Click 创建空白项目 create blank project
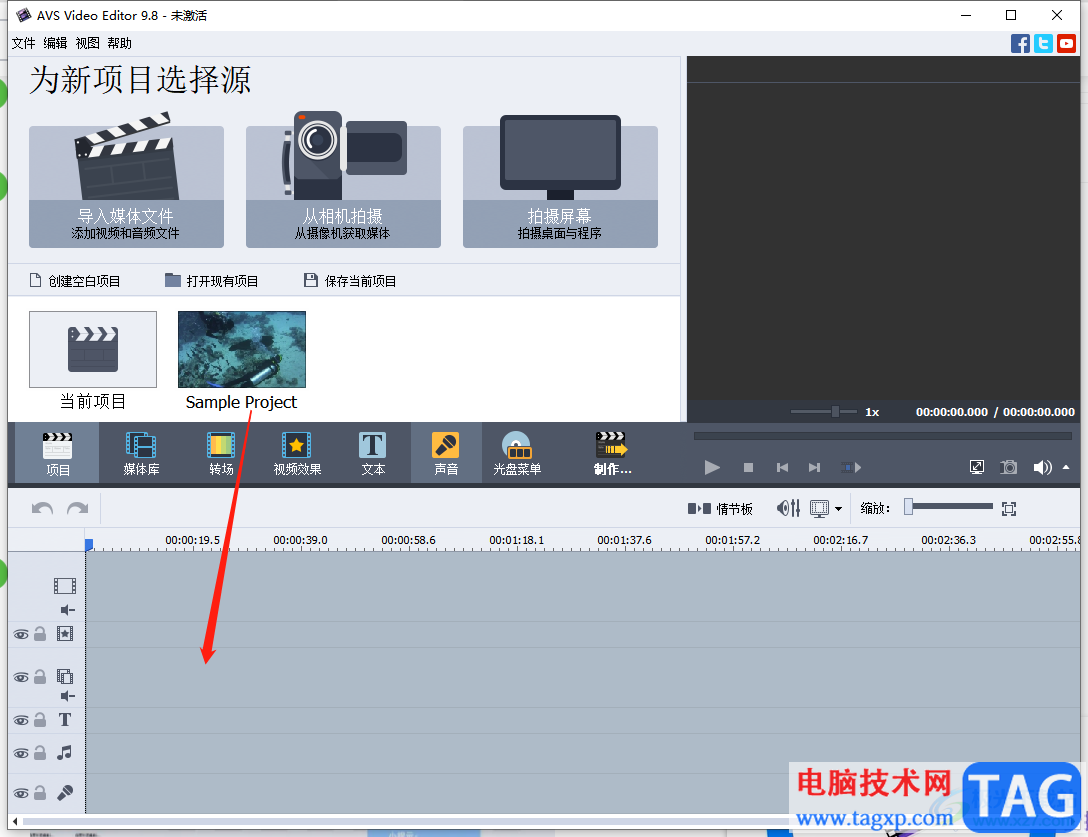 coord(75,281)
